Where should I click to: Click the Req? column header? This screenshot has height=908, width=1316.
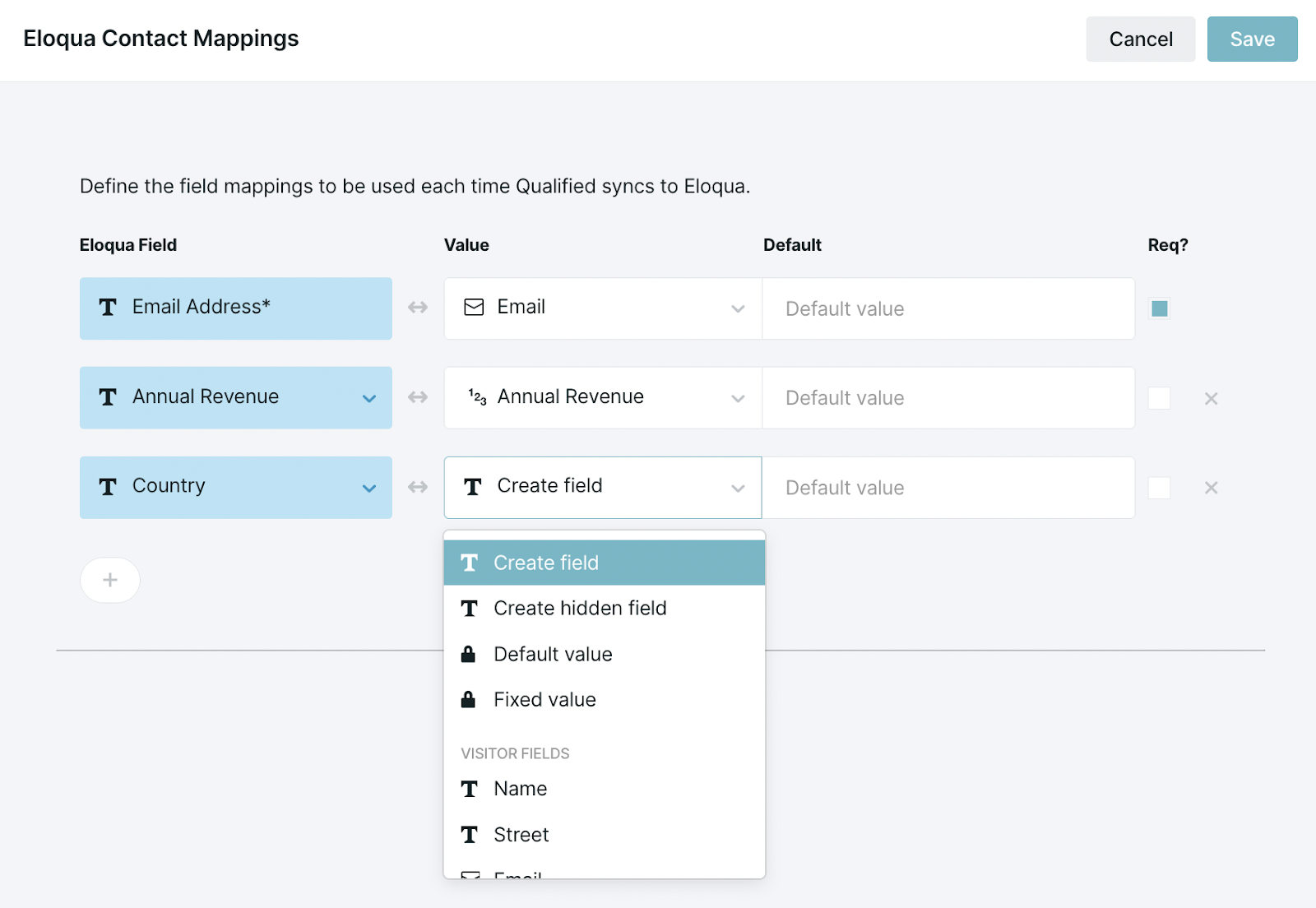(1168, 245)
